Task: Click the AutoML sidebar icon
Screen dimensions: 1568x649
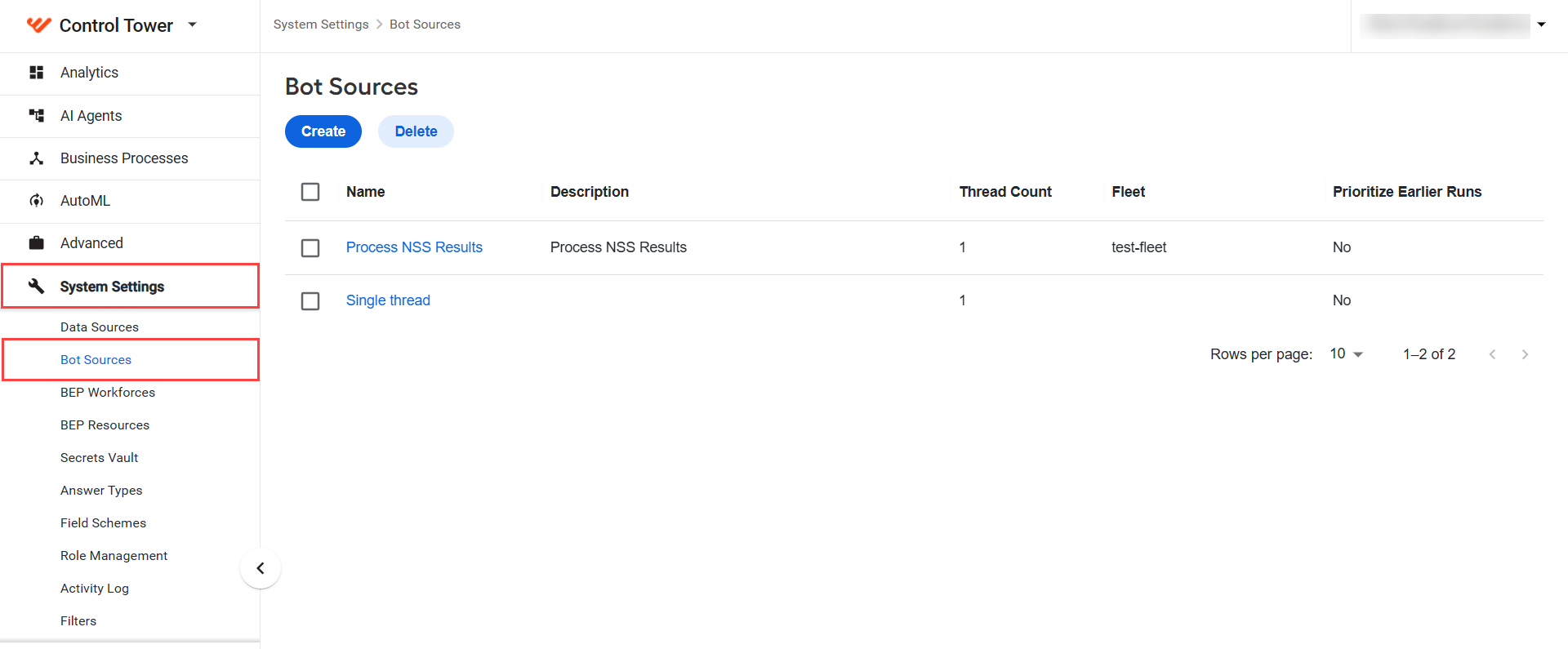Action: coord(37,201)
